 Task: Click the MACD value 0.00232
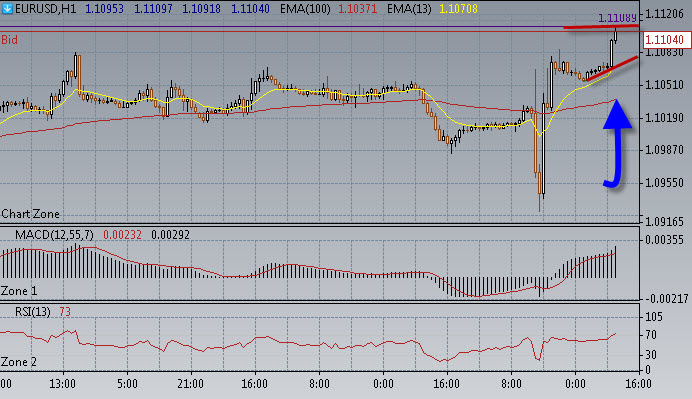click(122, 235)
